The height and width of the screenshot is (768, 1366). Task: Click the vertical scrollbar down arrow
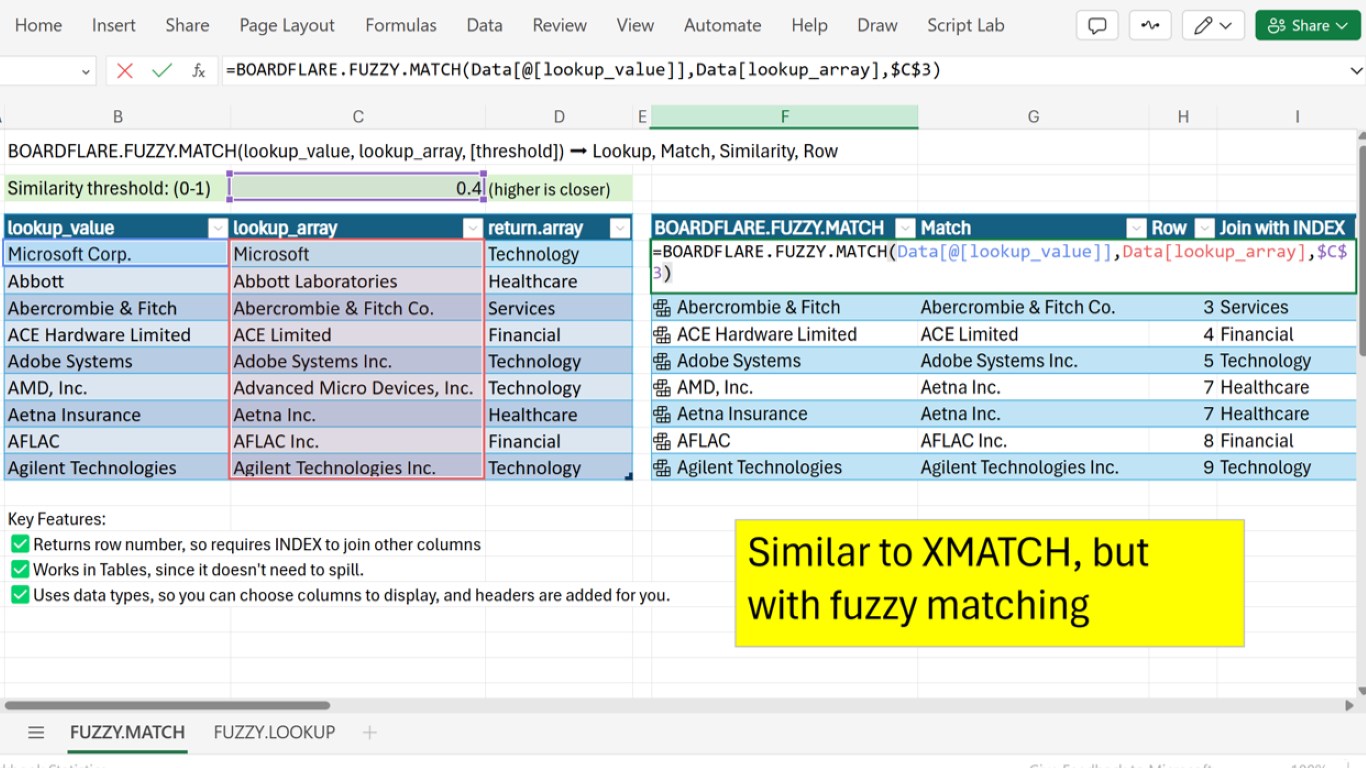coord(1360,690)
